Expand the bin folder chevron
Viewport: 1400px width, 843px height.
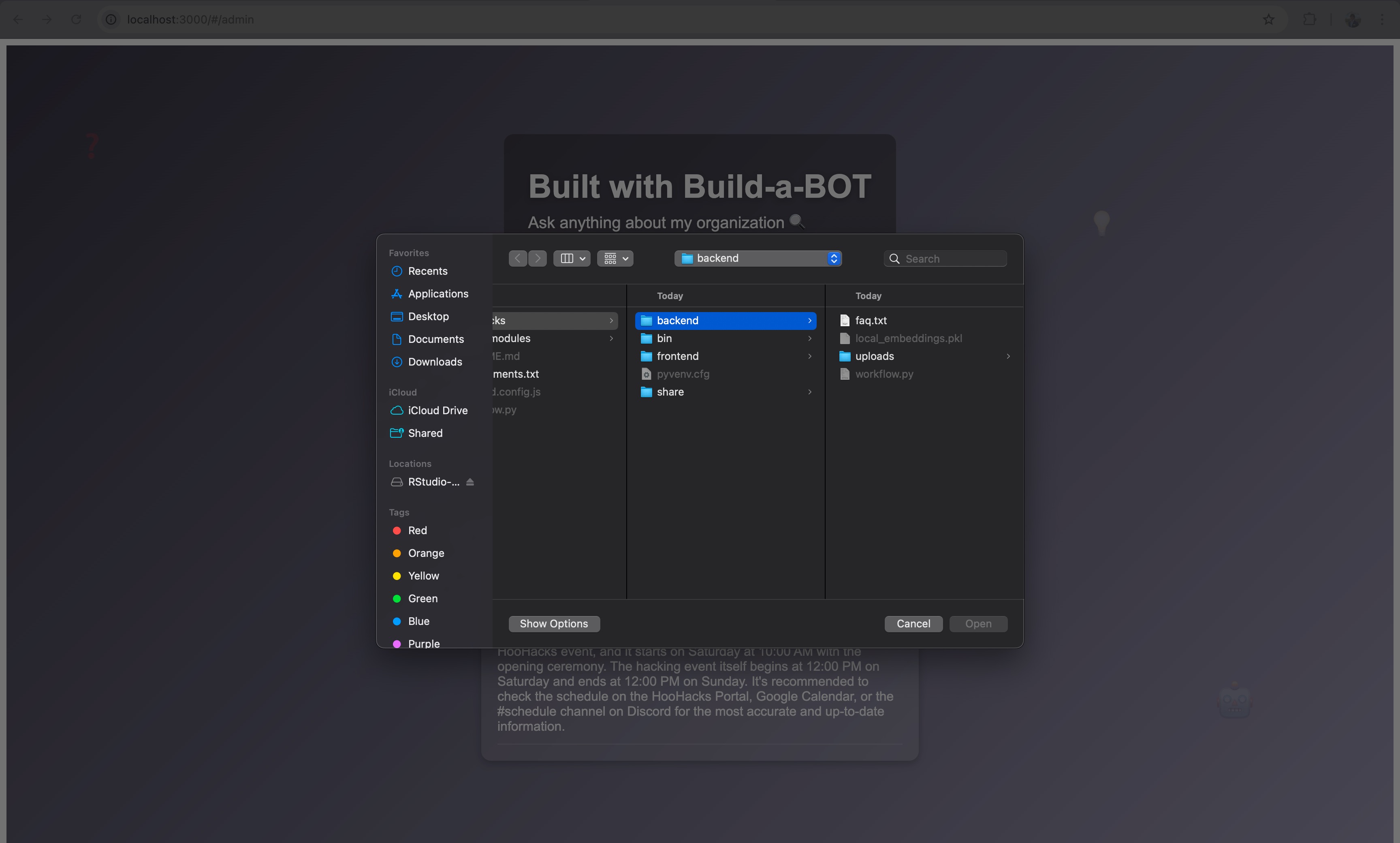(x=809, y=338)
